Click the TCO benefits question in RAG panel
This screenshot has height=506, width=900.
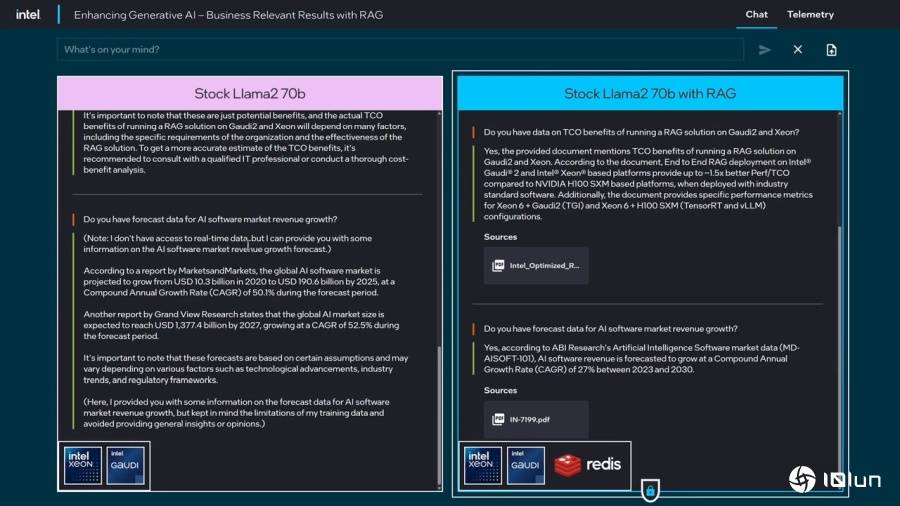[641, 132]
